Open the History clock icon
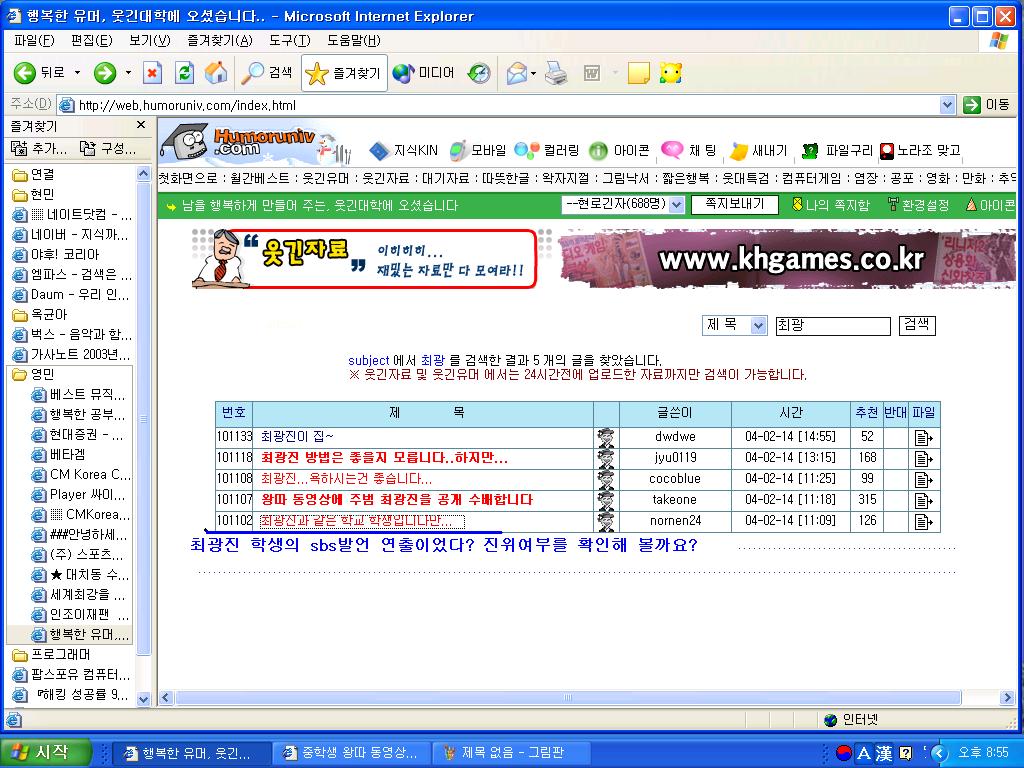The image size is (1024, 768). tap(479, 72)
